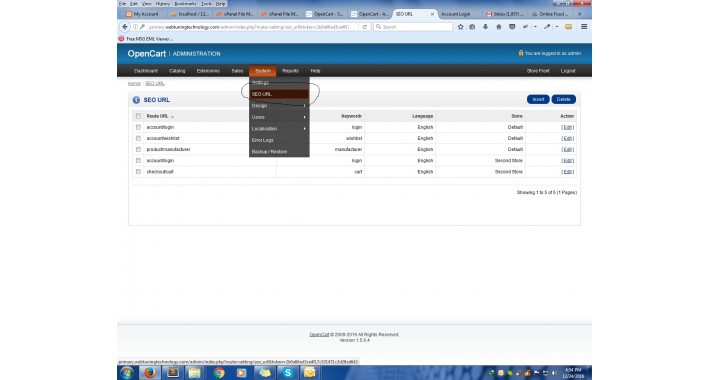Click the OpenCart footer link
The width and height of the screenshot is (710, 380).
[319, 335]
